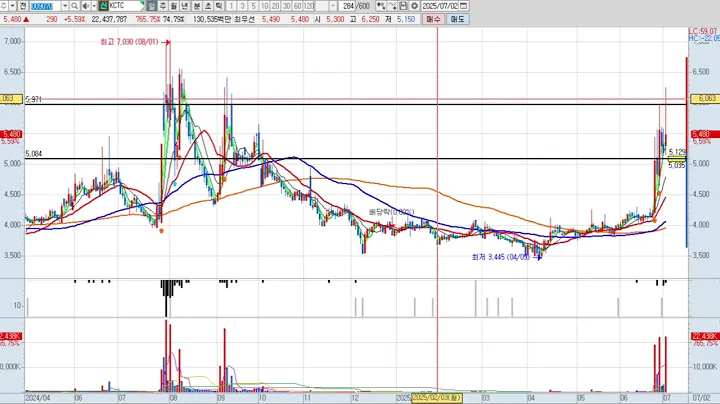Click the 최고 7,030 (08/01) high label

(129, 42)
